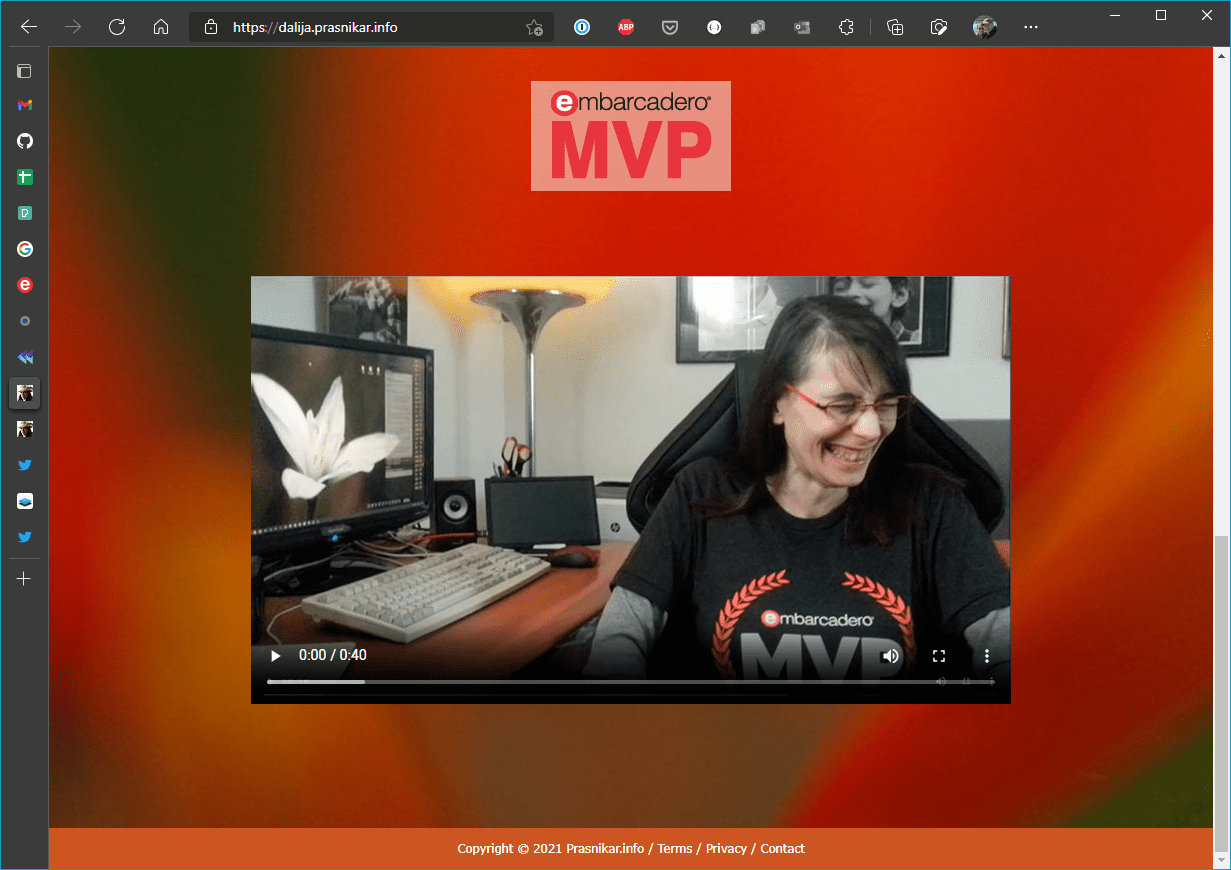Click the Embarcadero MVP logo
This screenshot has height=870, width=1231.
631,136
